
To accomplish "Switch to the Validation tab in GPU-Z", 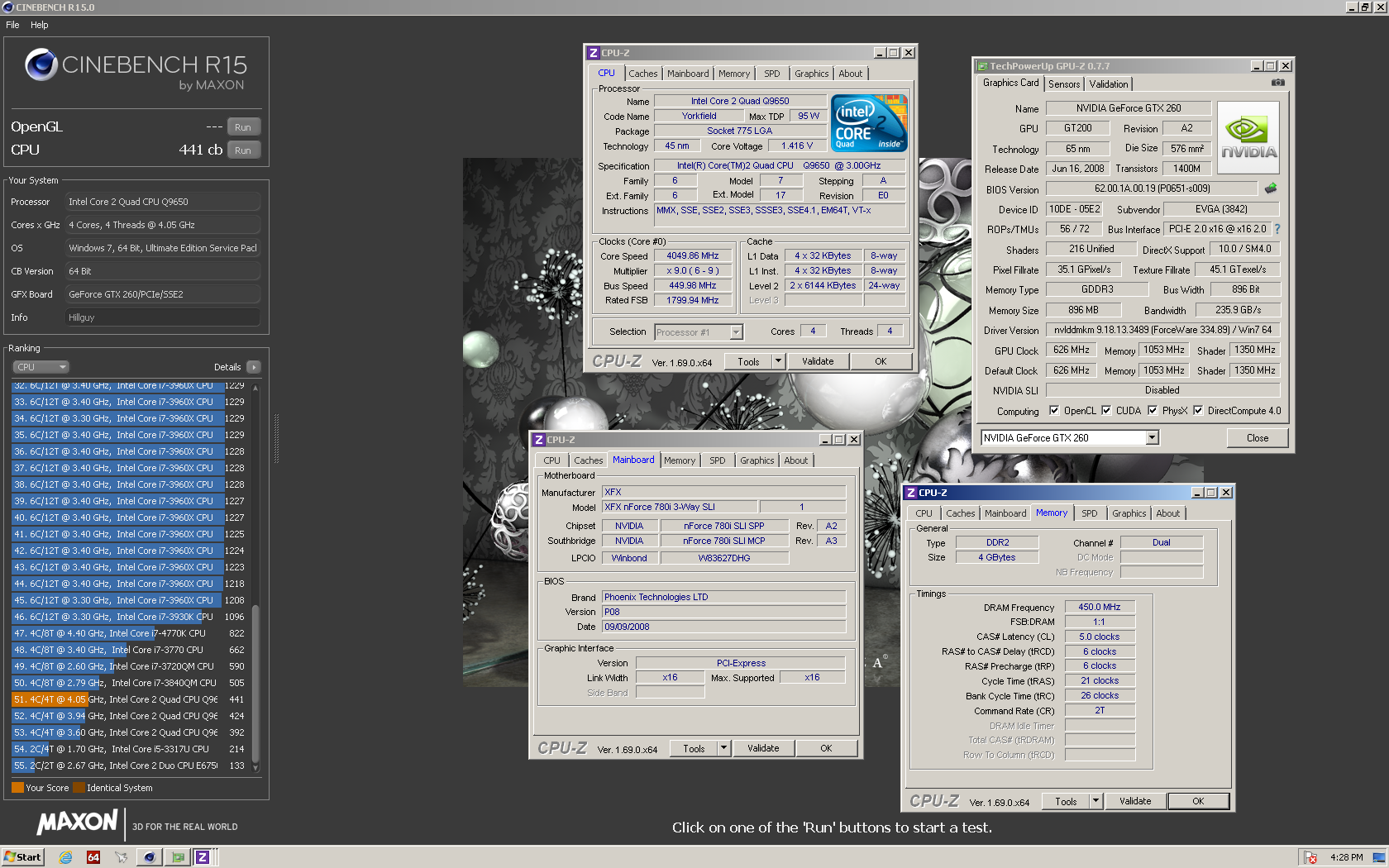I will point(1108,84).
